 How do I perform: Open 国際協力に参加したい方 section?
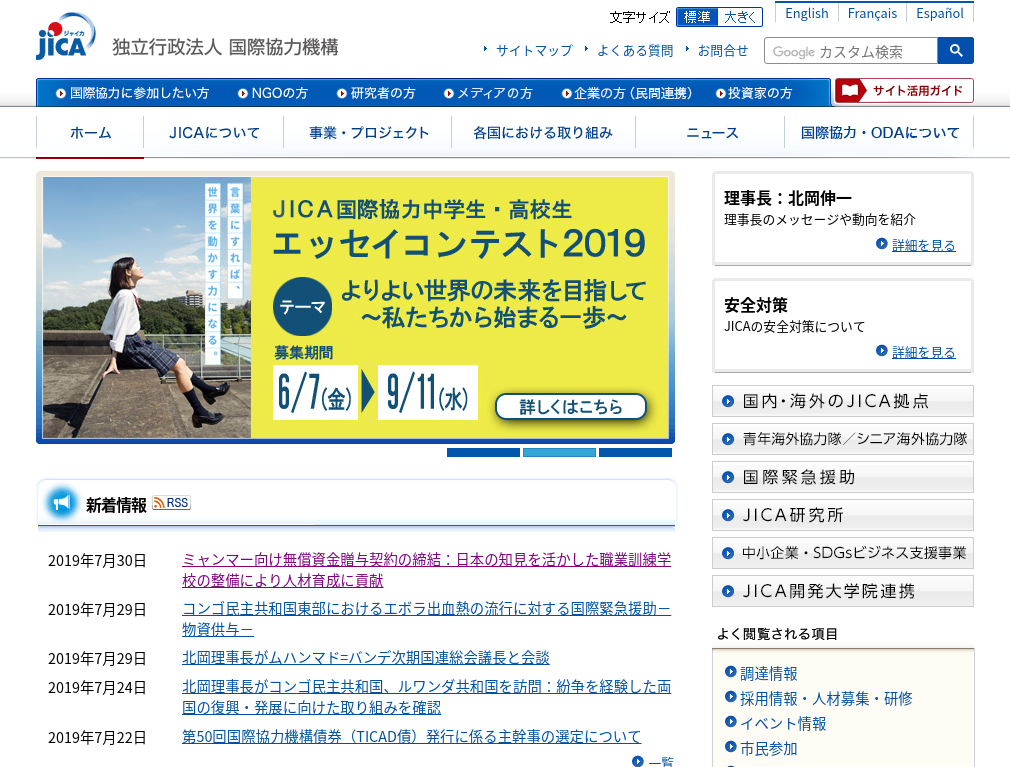133,93
